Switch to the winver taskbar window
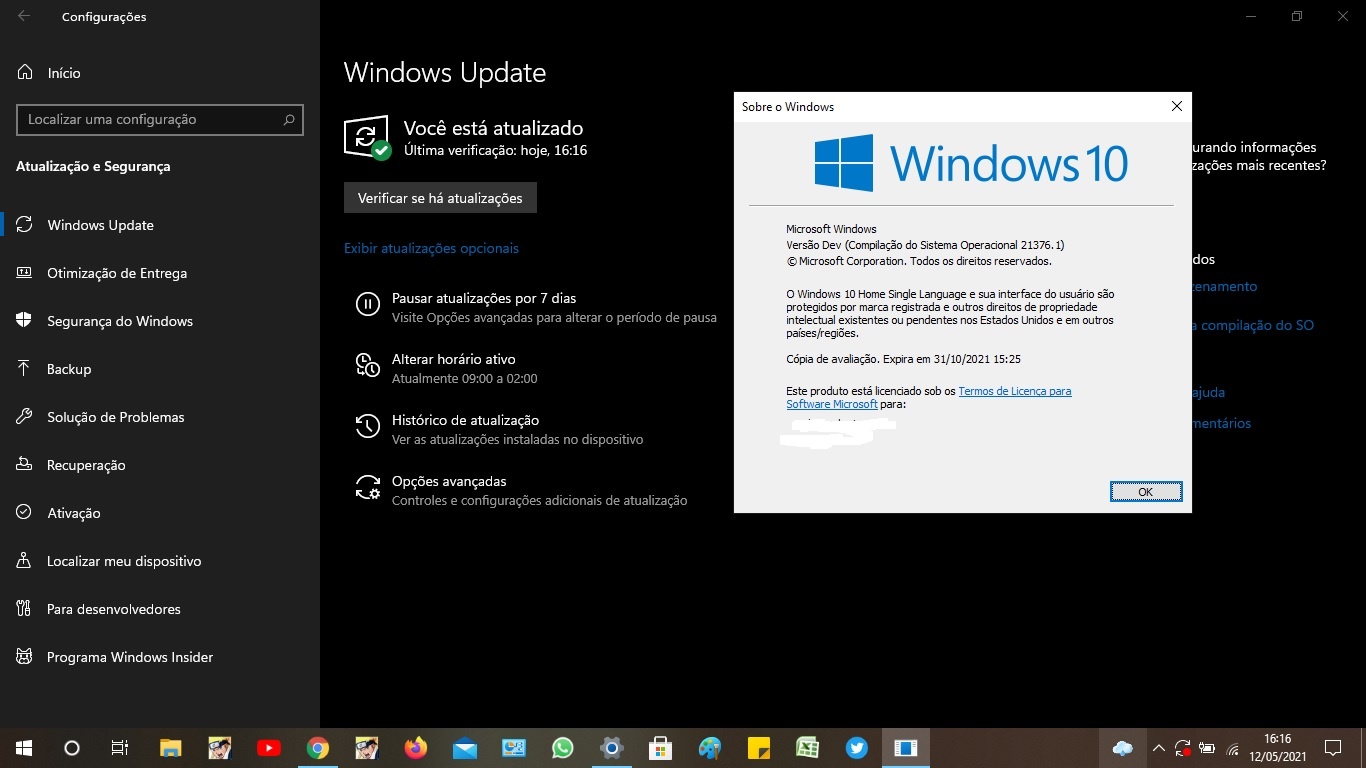The width and height of the screenshot is (1366, 768). pyautogui.click(x=906, y=748)
